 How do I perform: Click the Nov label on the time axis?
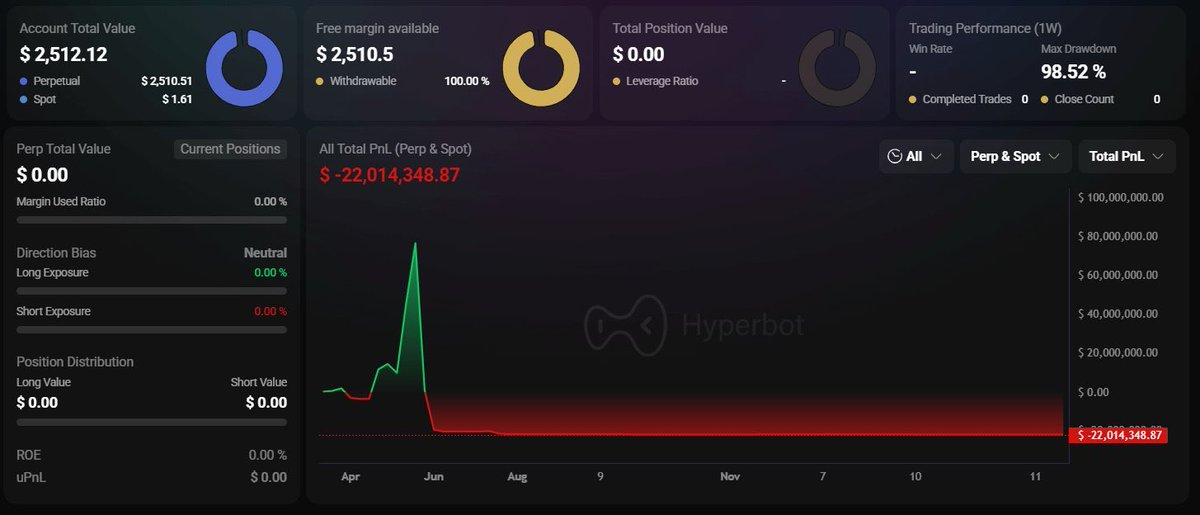[x=730, y=477]
